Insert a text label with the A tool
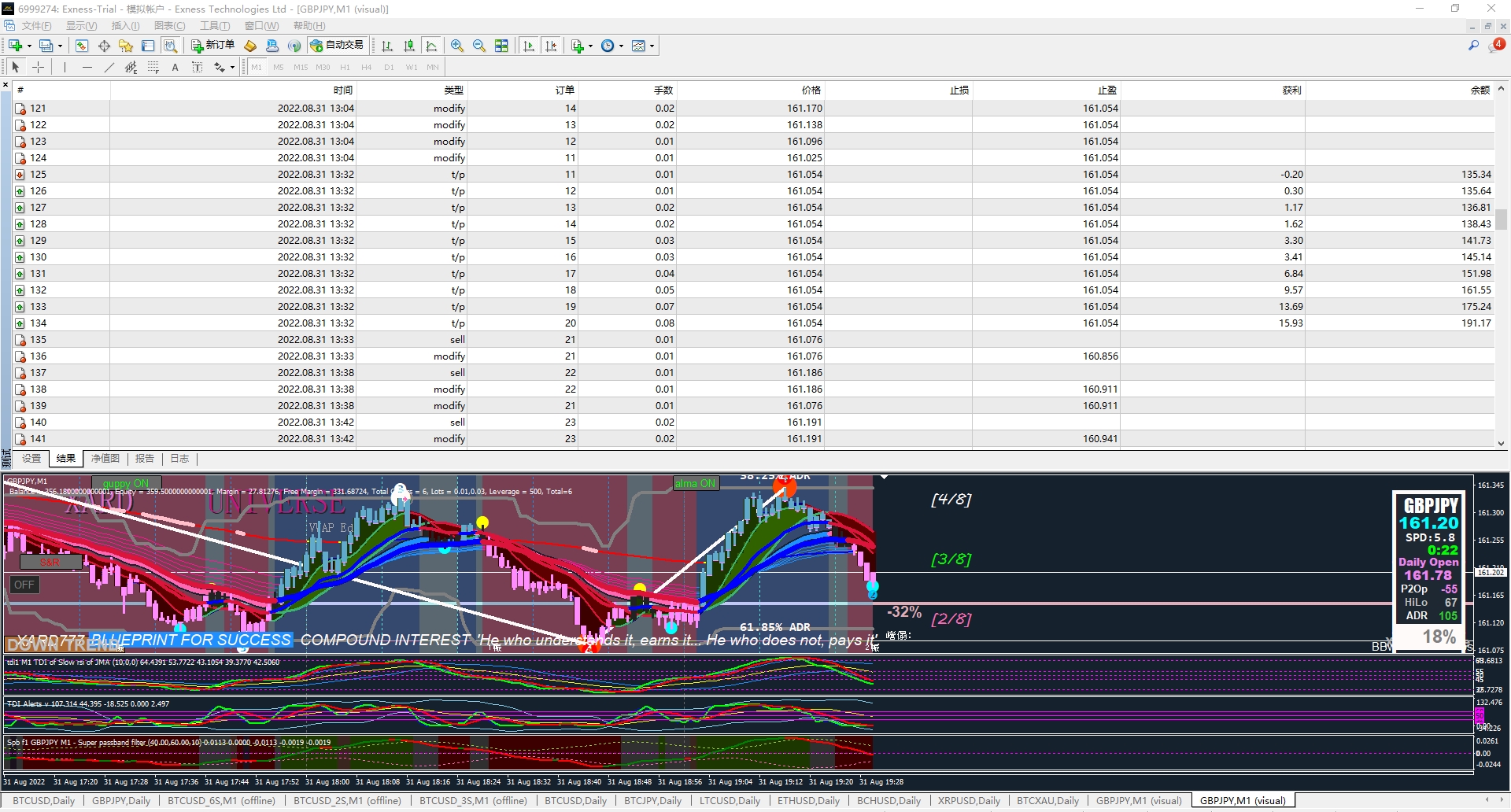Screen dimensions: 1511x812 tap(175, 68)
